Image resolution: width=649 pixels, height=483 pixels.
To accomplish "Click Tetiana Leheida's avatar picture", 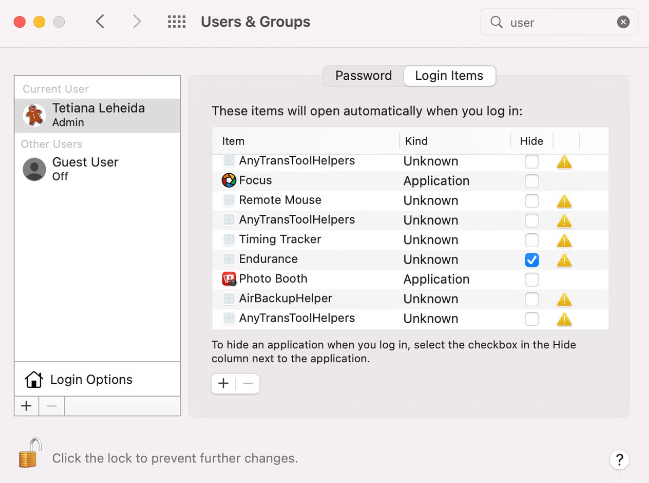I will pyautogui.click(x=34, y=115).
